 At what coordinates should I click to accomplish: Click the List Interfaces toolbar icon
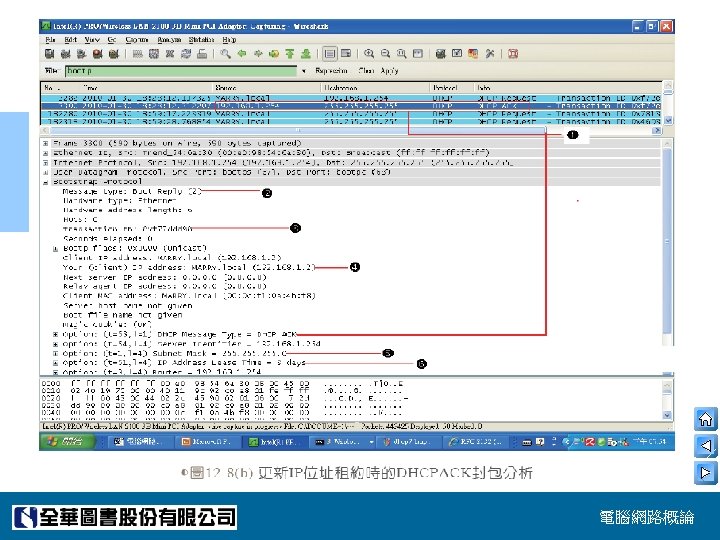(50, 54)
